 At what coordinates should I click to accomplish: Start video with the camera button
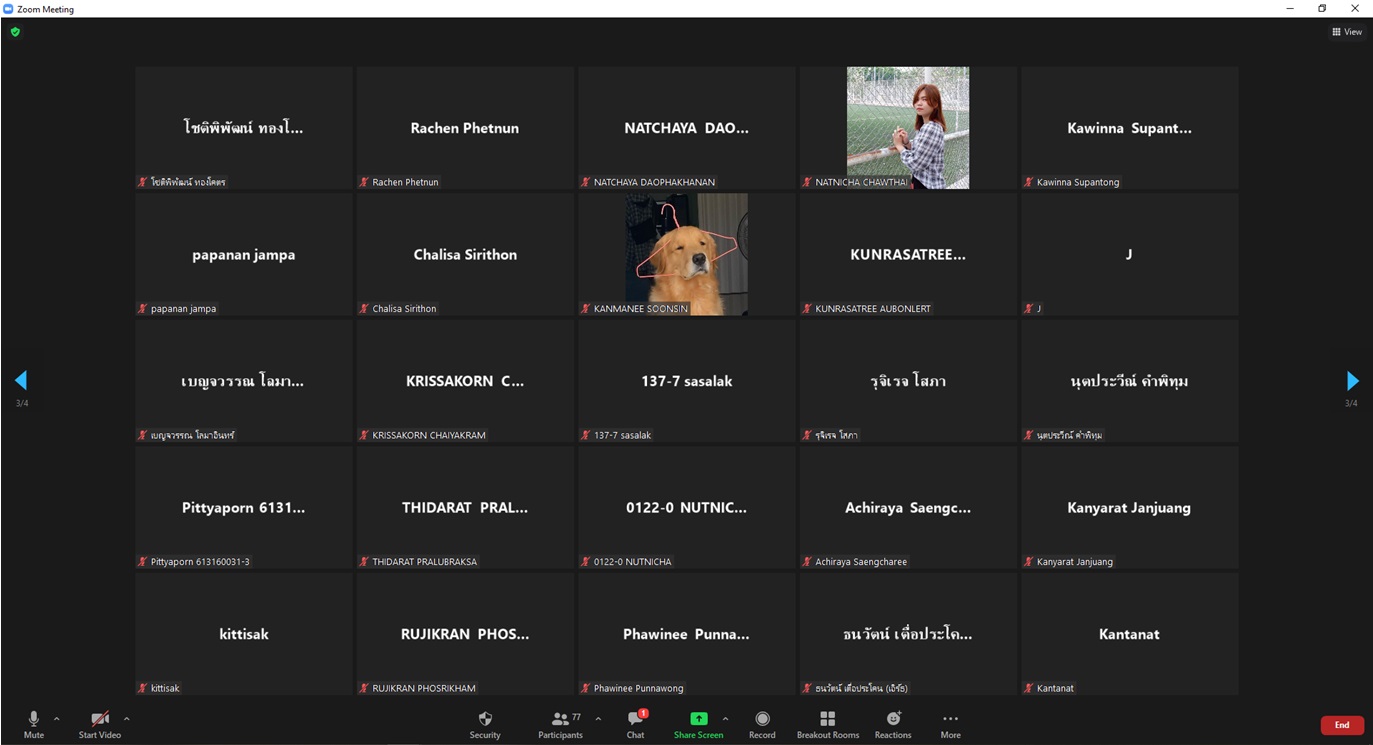(x=100, y=724)
